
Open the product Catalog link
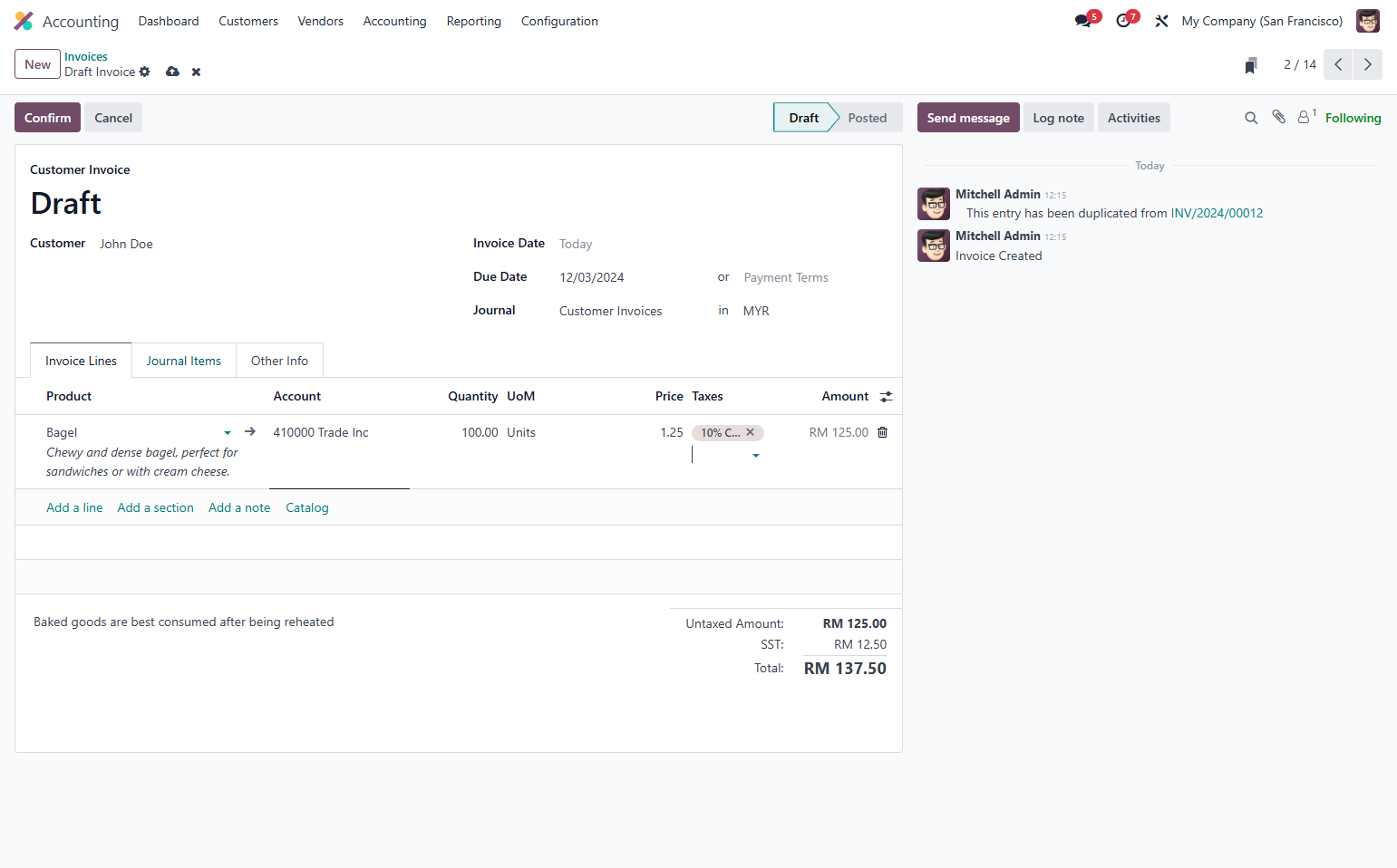click(307, 507)
